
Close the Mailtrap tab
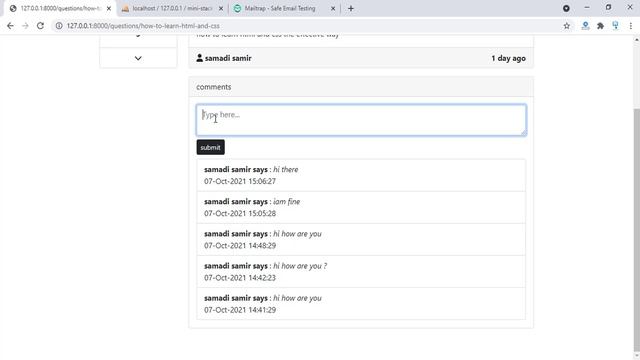[x=333, y=8]
